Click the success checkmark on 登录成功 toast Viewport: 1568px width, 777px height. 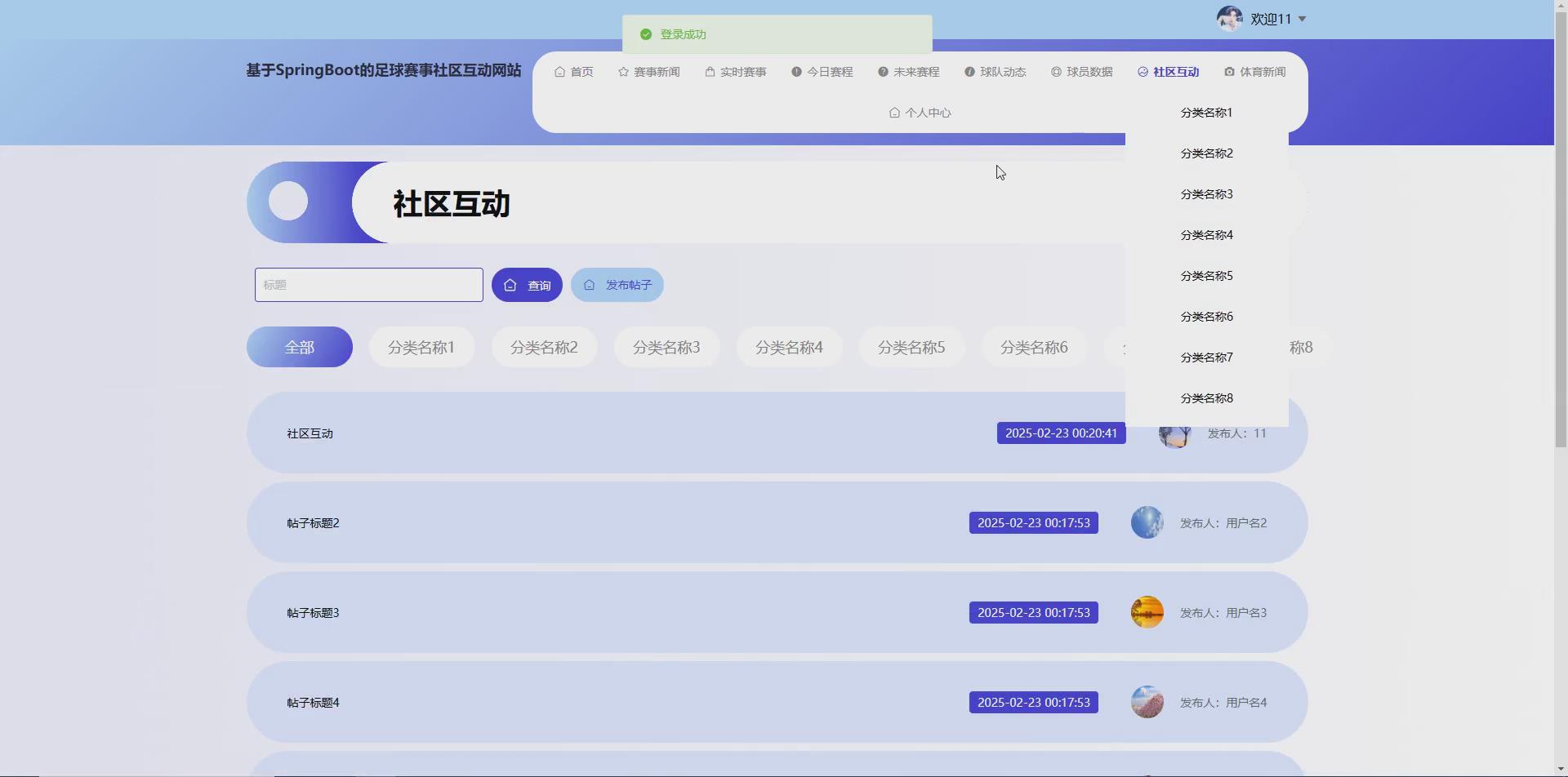tap(646, 34)
